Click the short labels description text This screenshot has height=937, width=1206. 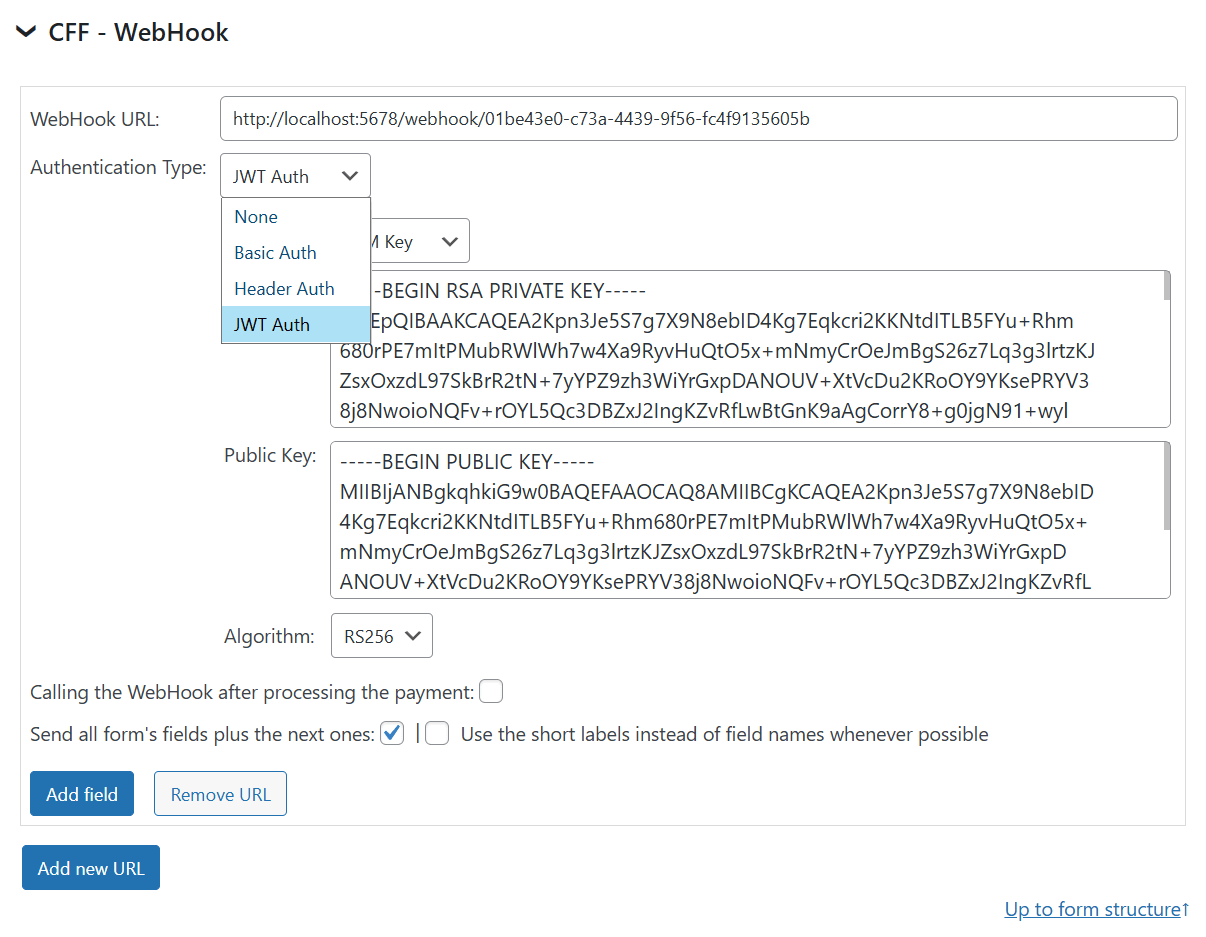724,735
